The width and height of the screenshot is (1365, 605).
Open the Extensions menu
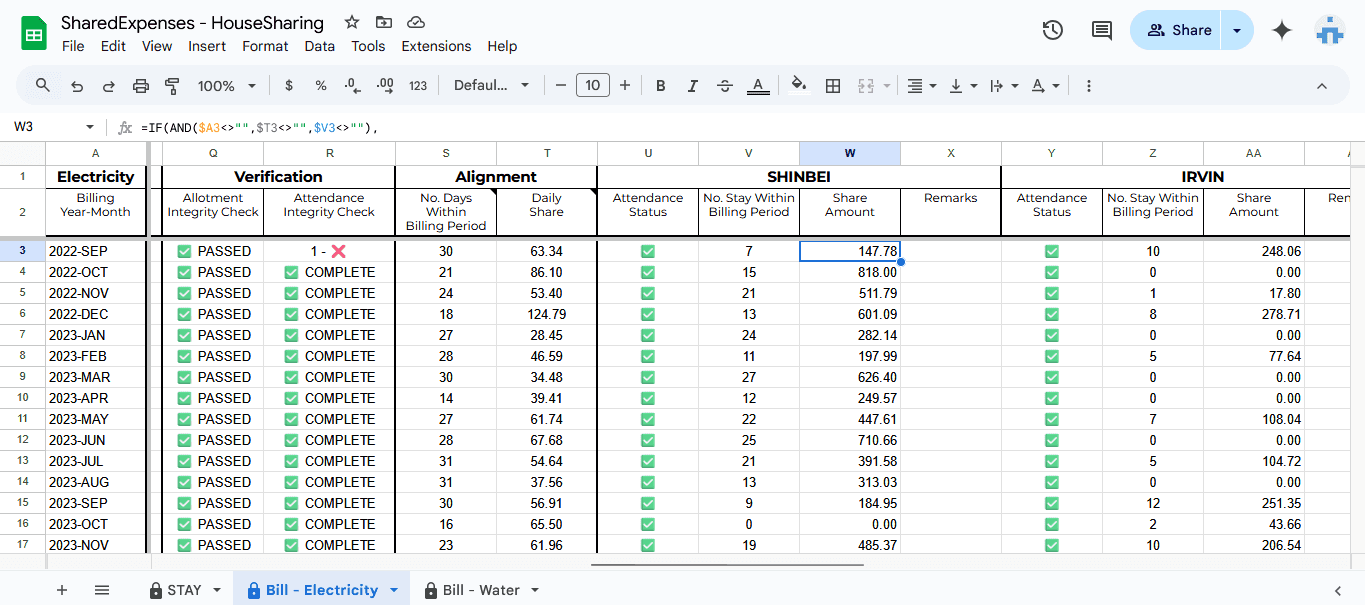[x=436, y=46]
